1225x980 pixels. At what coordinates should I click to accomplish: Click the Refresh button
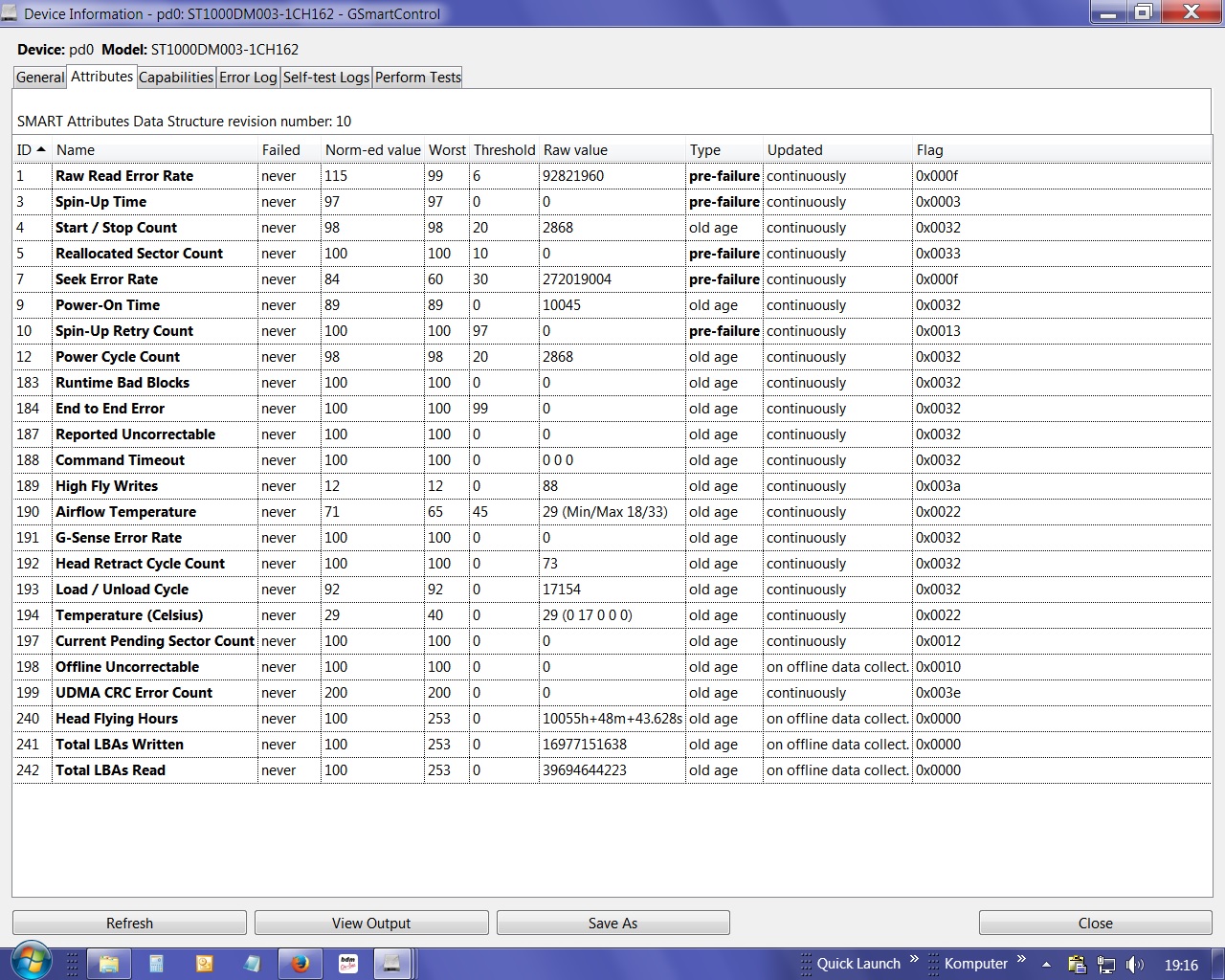pos(129,923)
